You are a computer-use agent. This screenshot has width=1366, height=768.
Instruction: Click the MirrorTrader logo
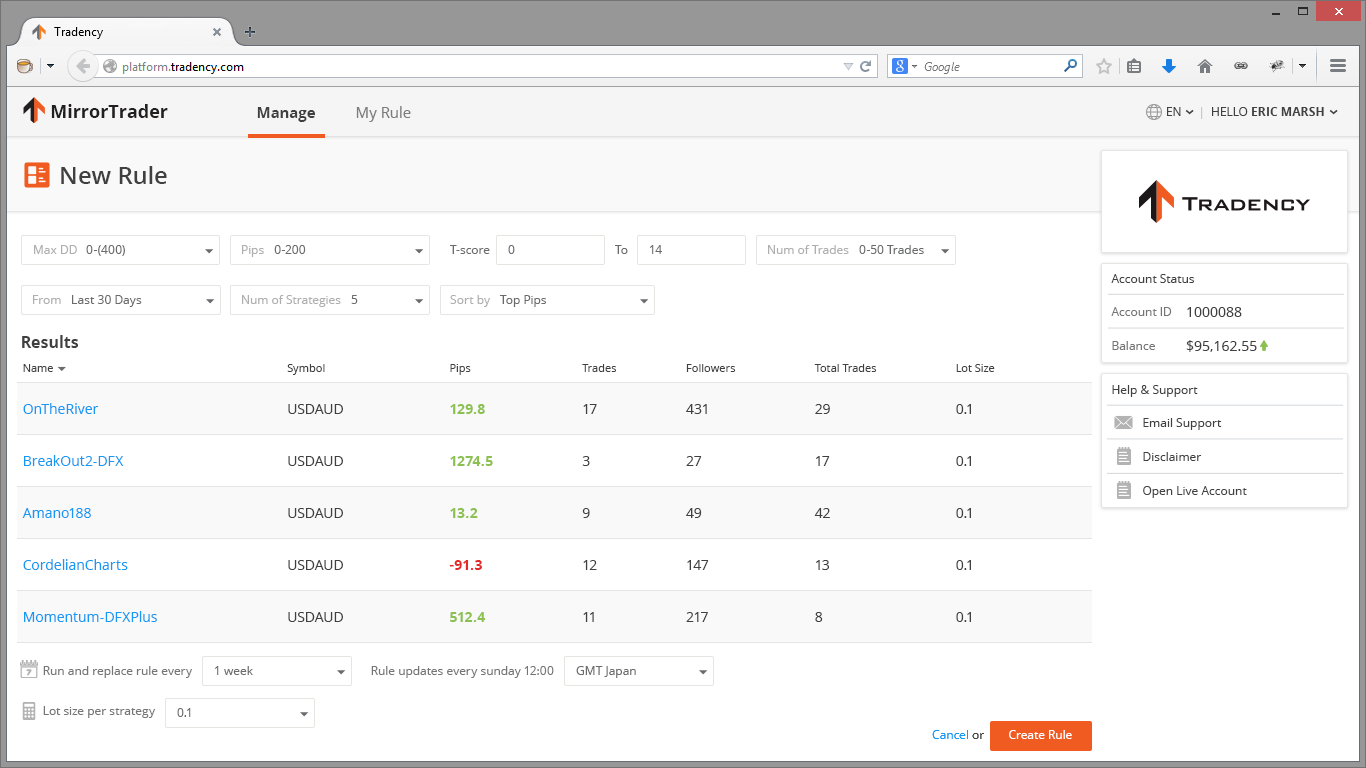(95, 111)
